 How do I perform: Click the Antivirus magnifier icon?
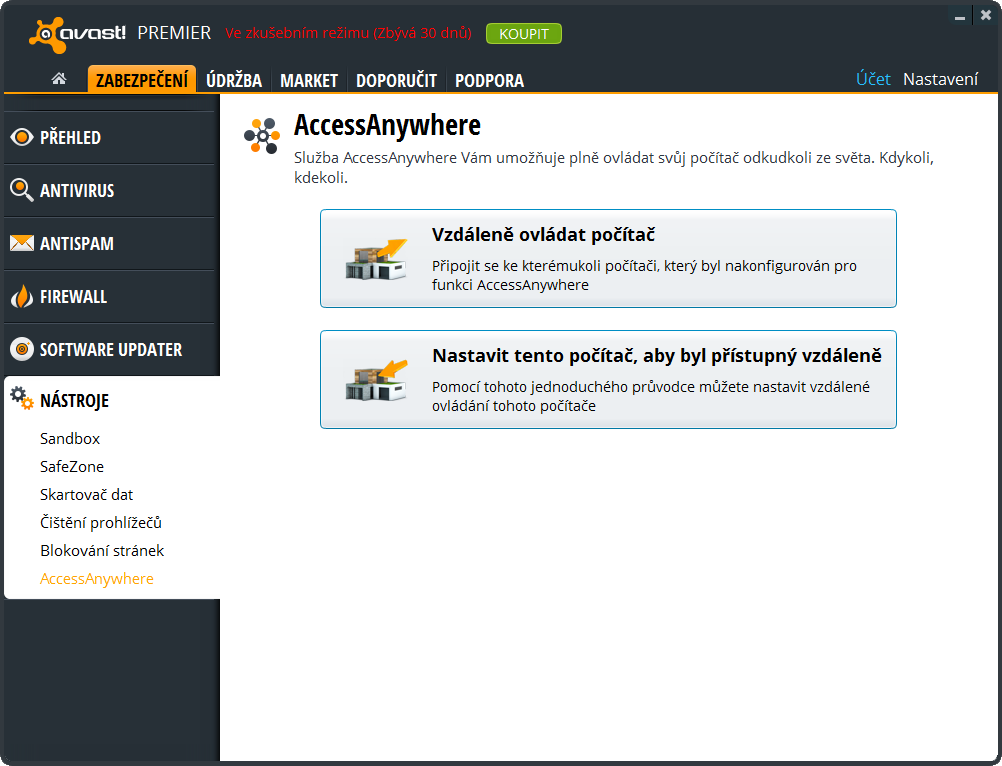(22, 190)
